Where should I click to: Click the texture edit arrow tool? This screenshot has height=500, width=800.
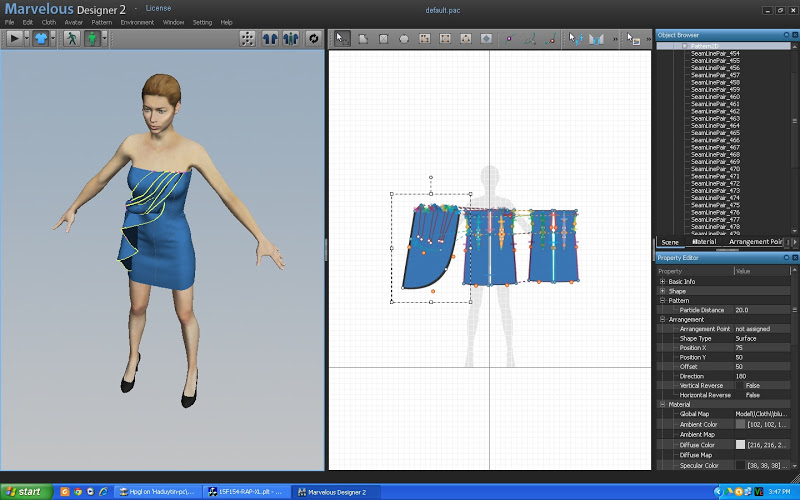point(633,39)
